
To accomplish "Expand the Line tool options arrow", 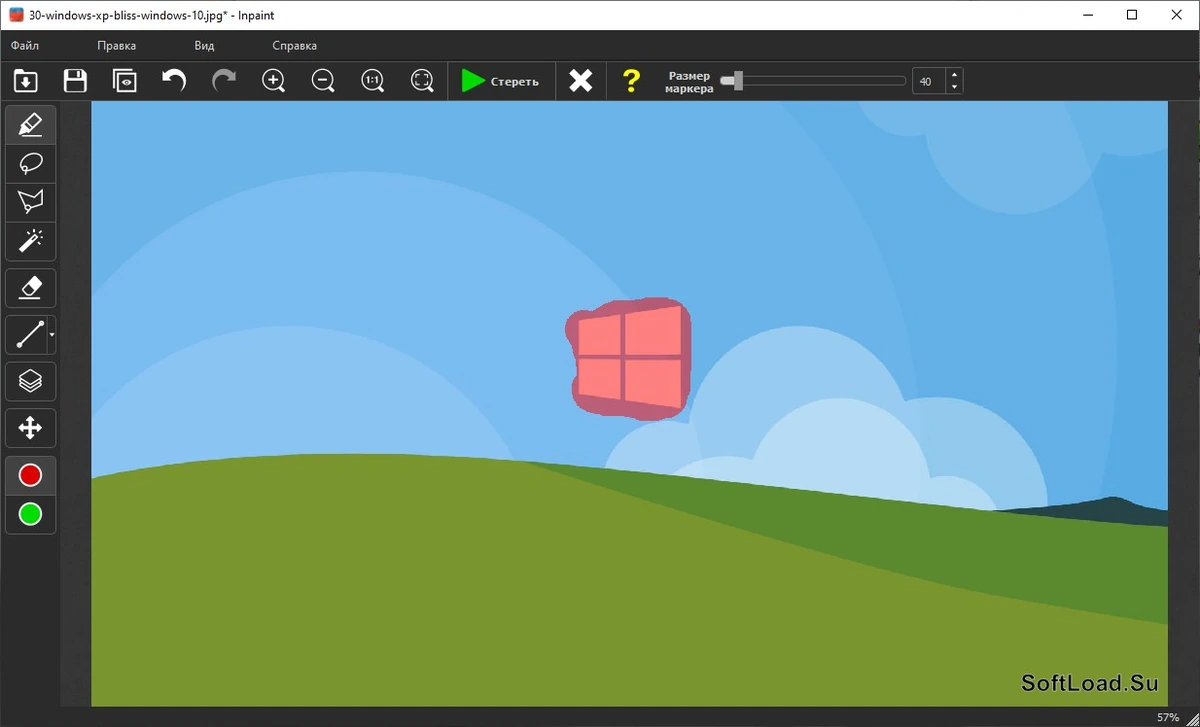I will 52,335.
